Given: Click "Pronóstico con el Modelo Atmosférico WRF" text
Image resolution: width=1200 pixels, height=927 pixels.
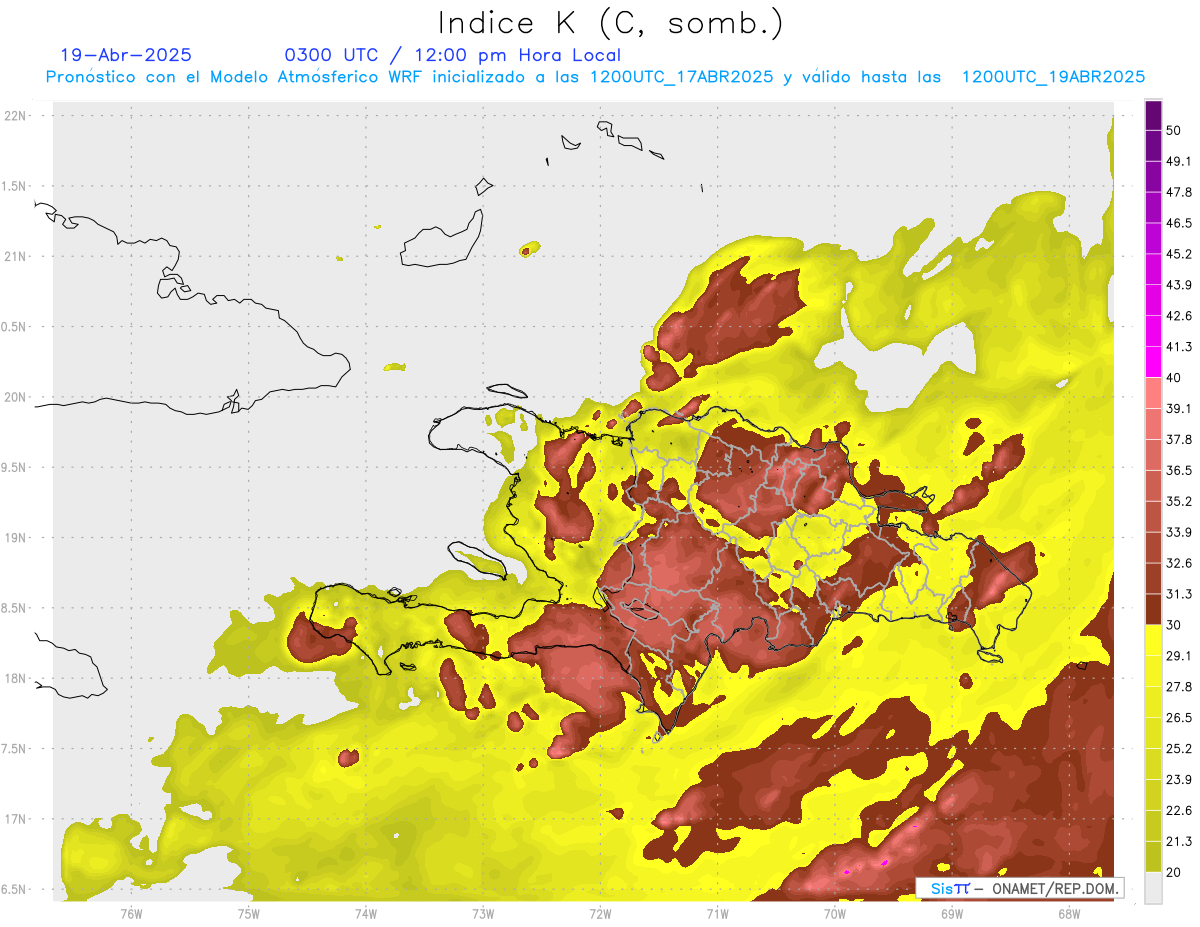Looking at the screenshot, I should coord(236,76).
